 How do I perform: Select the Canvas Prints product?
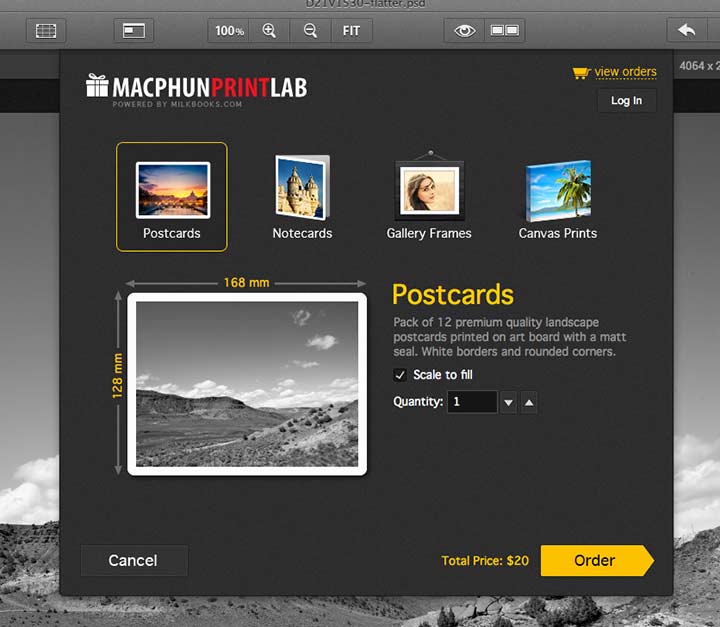pyautogui.click(x=557, y=199)
